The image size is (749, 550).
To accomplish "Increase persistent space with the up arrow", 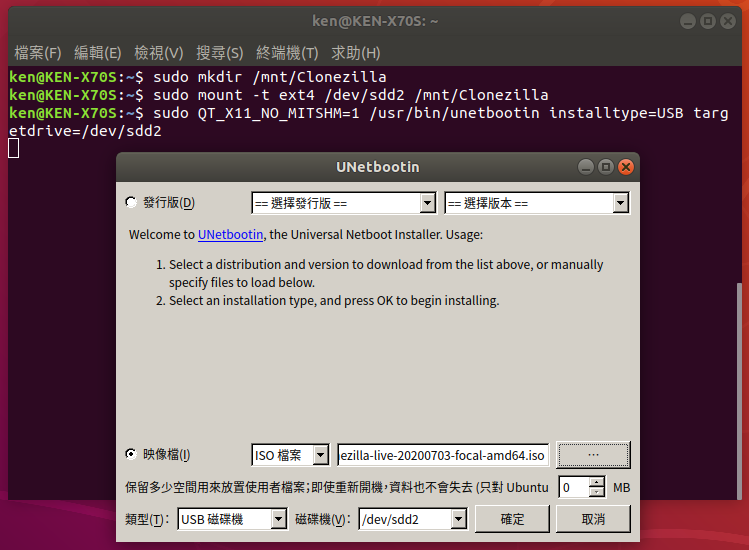I will 597,482.
